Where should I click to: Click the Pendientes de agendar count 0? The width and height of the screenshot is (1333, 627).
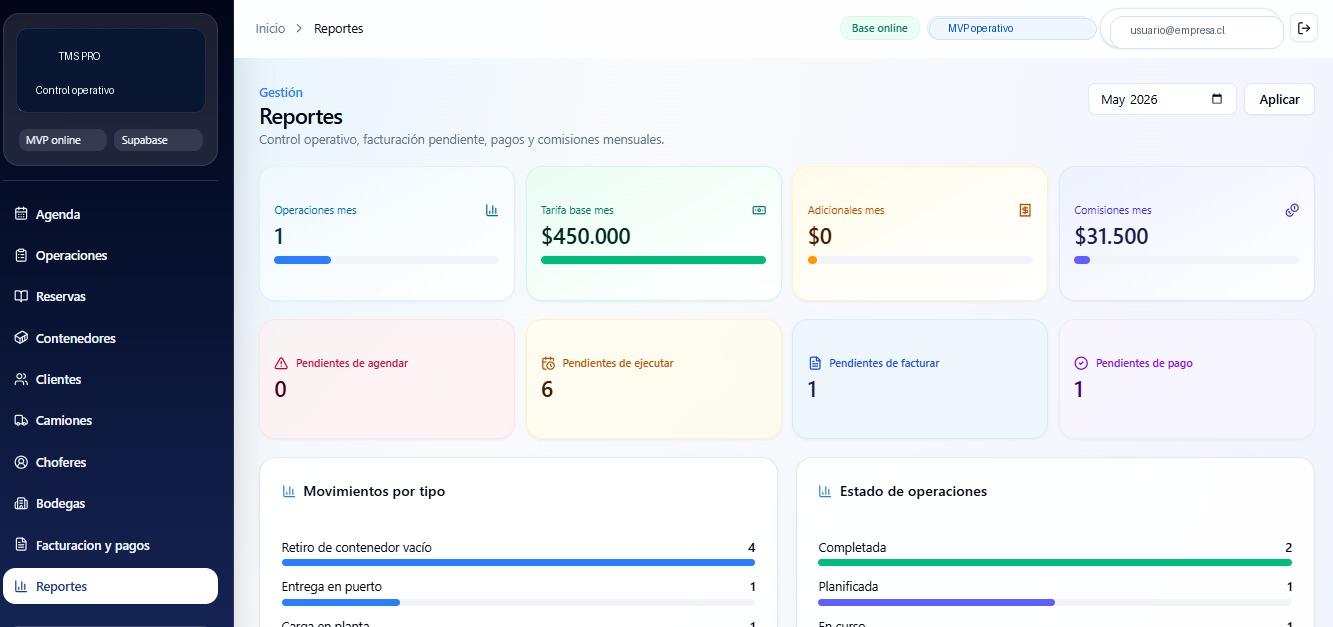click(280, 389)
